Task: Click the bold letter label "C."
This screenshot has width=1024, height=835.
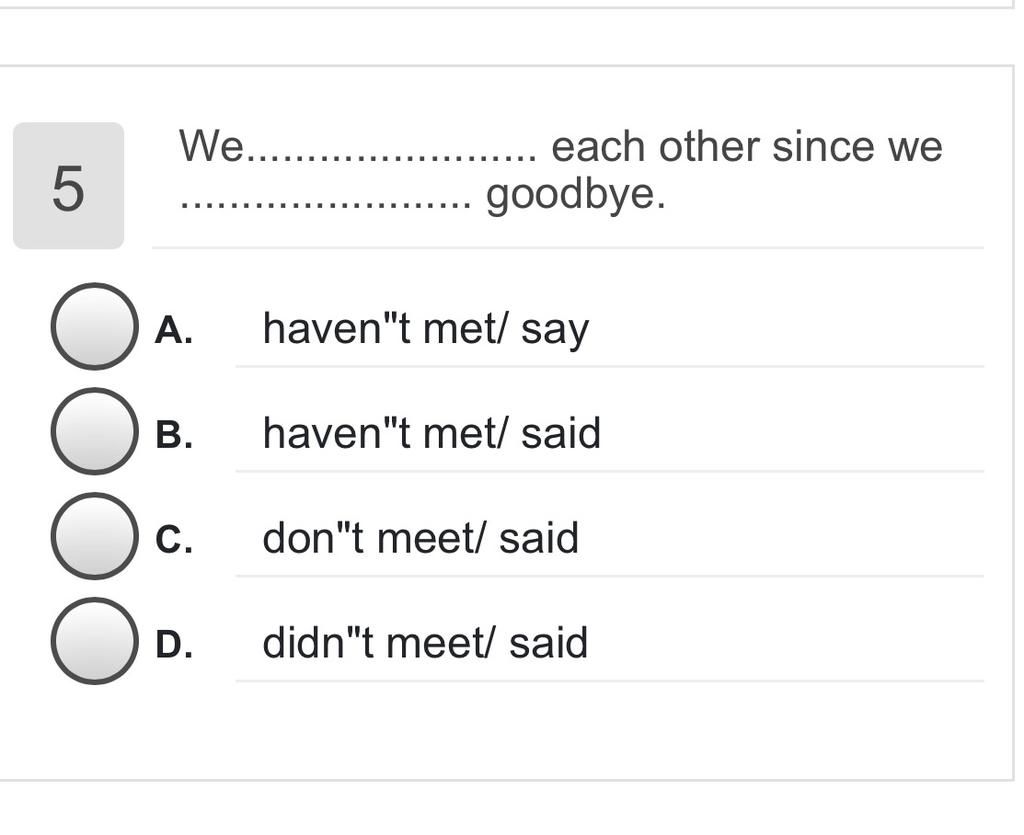Action: point(174,539)
